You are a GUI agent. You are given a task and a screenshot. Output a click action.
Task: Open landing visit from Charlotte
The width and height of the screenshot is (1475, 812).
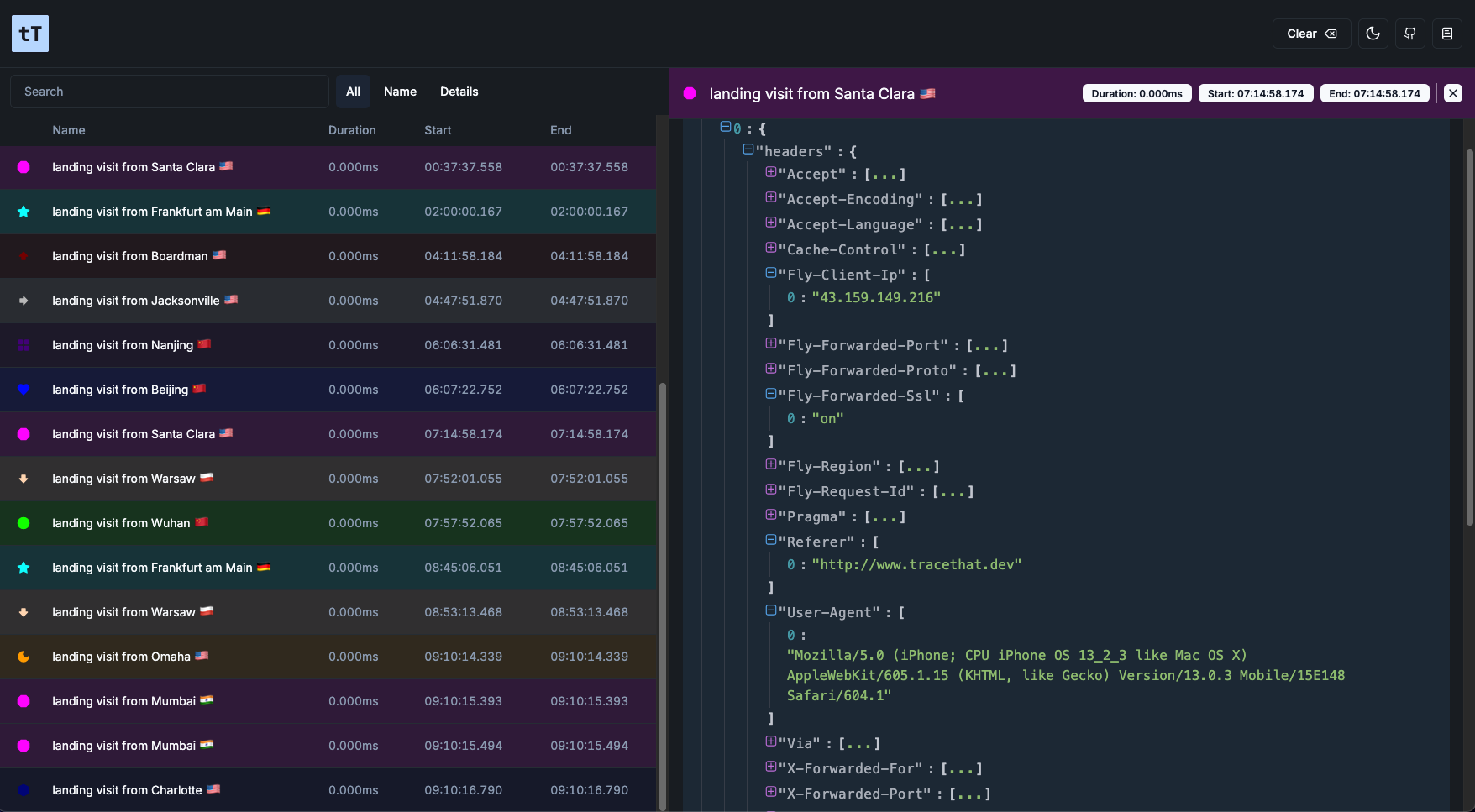pos(328,790)
